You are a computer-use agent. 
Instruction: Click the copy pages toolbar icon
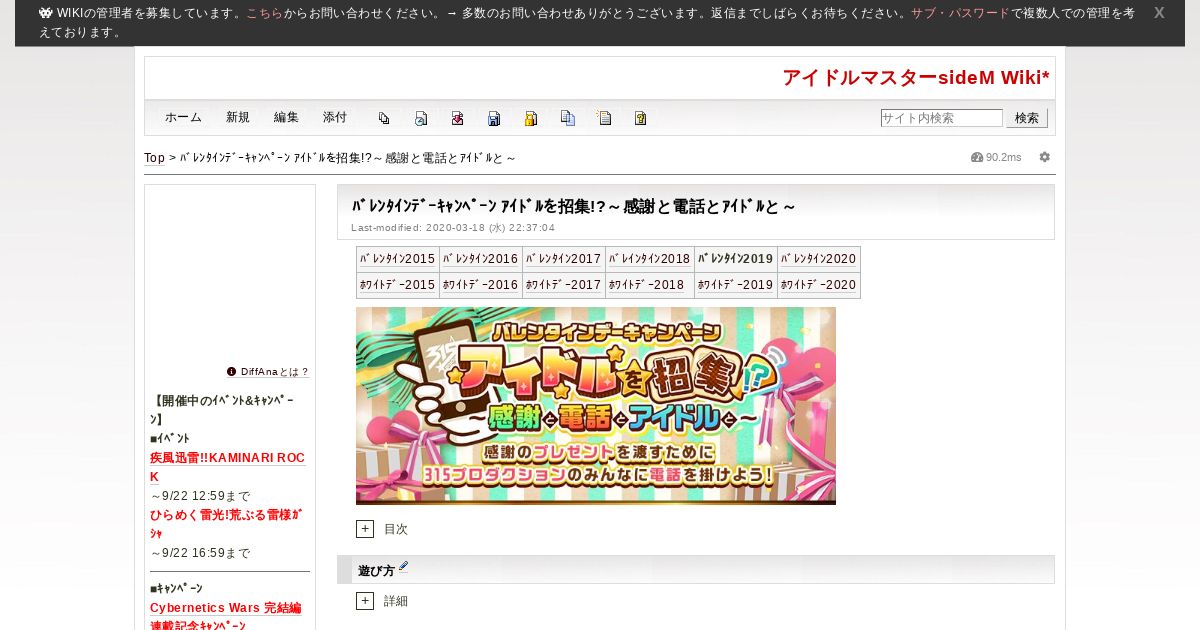pyautogui.click(x=384, y=118)
